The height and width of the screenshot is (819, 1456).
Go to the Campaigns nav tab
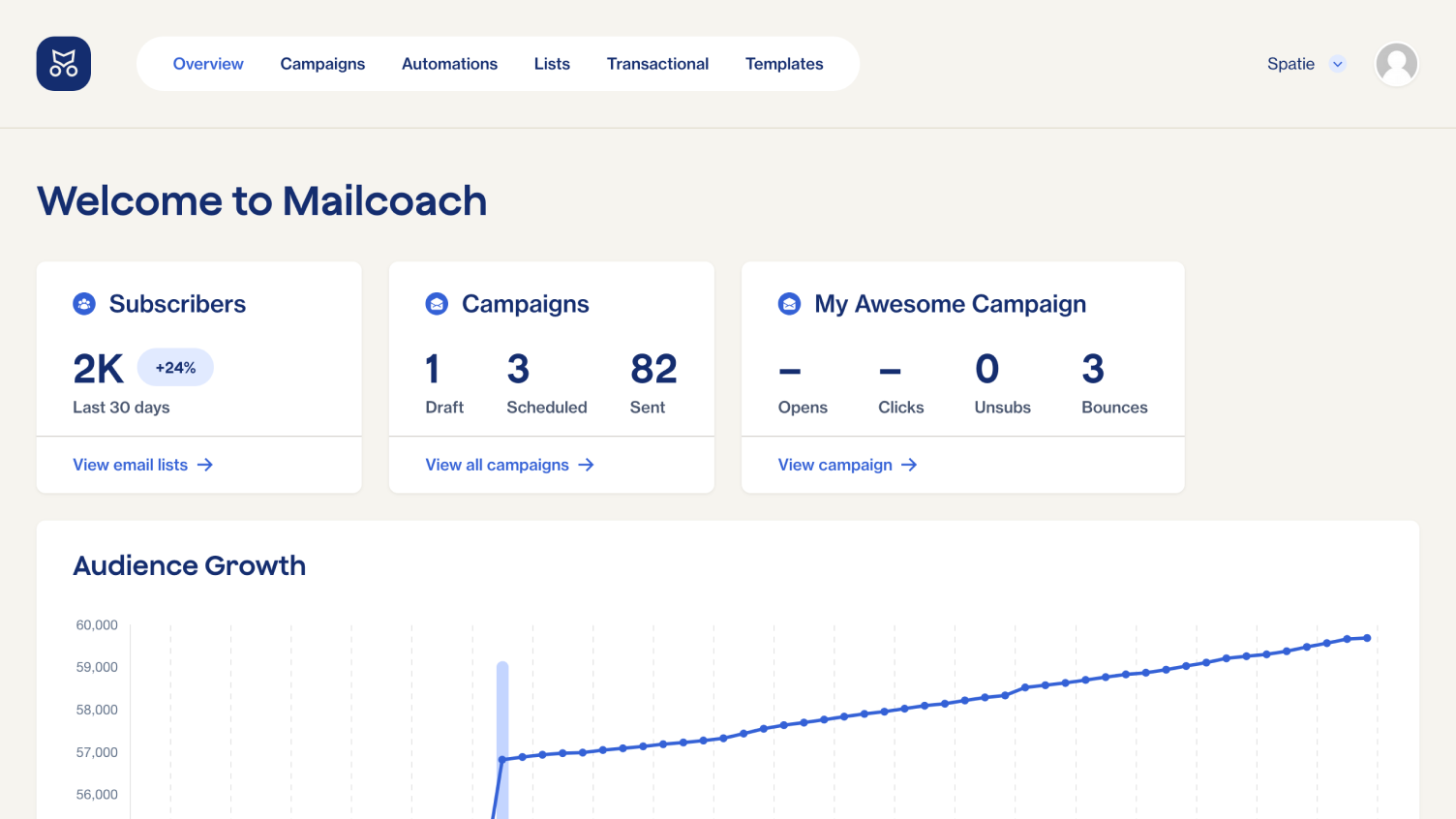click(322, 64)
